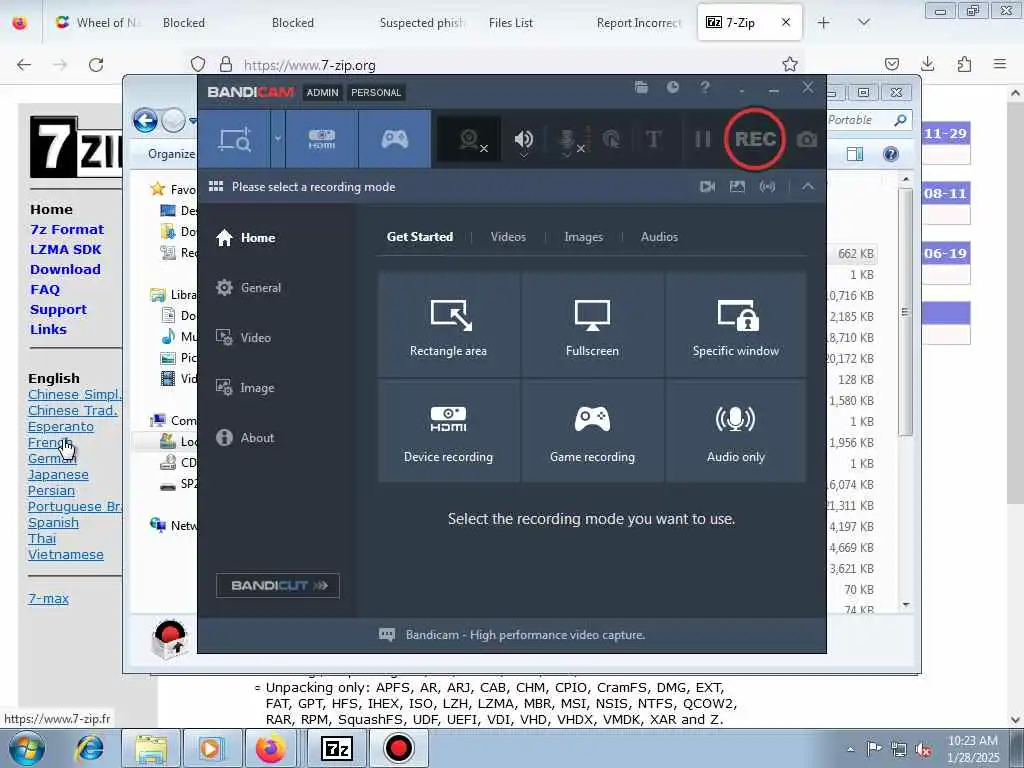
Task: Start recording with the REC button
Action: click(755, 139)
